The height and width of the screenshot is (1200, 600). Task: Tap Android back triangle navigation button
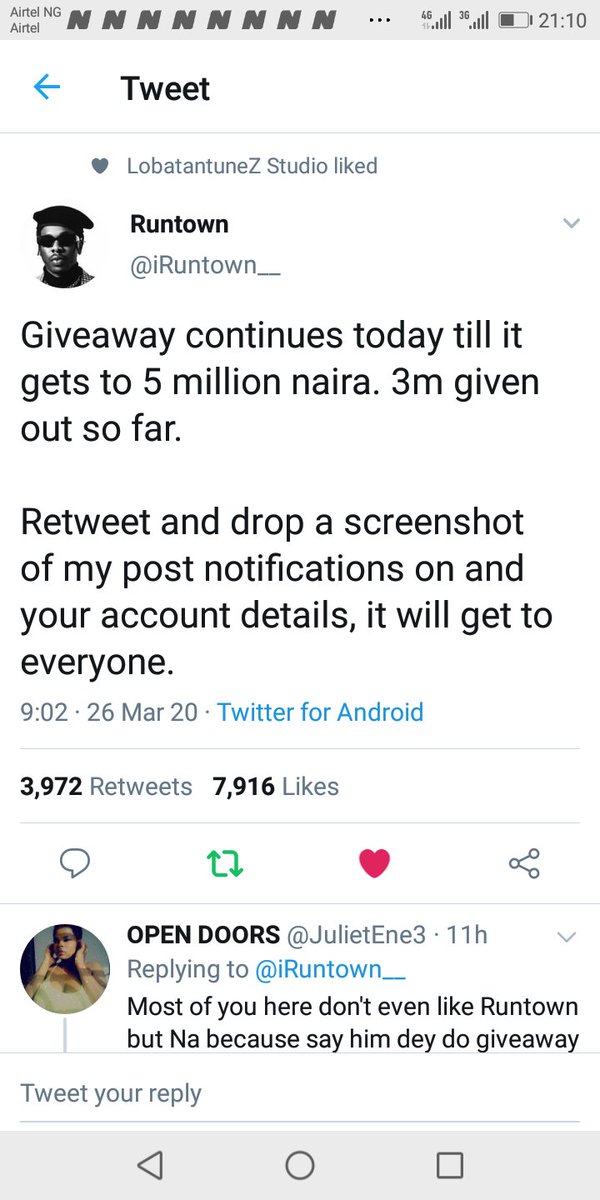tap(150, 1164)
